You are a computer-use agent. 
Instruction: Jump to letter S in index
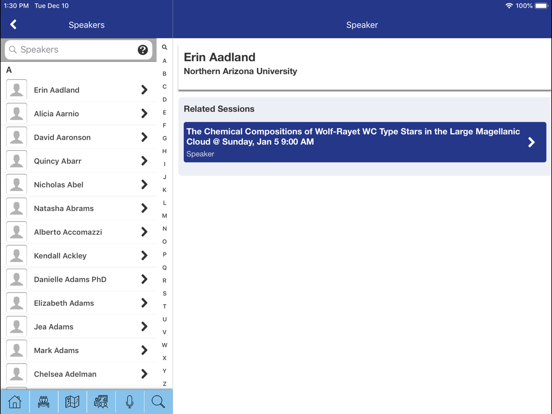pyautogui.click(x=164, y=293)
